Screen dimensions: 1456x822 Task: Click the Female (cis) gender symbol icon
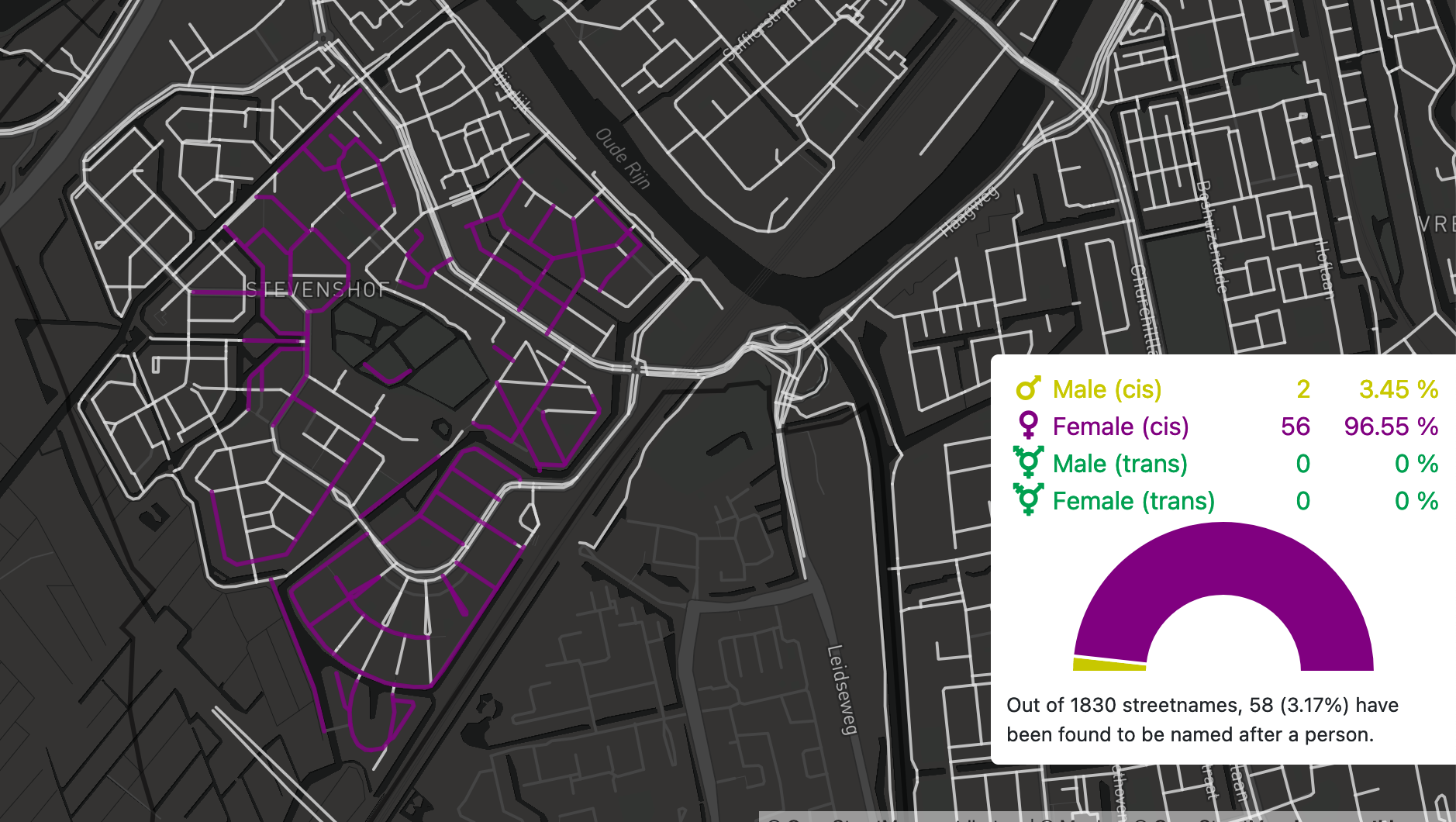click(1028, 426)
